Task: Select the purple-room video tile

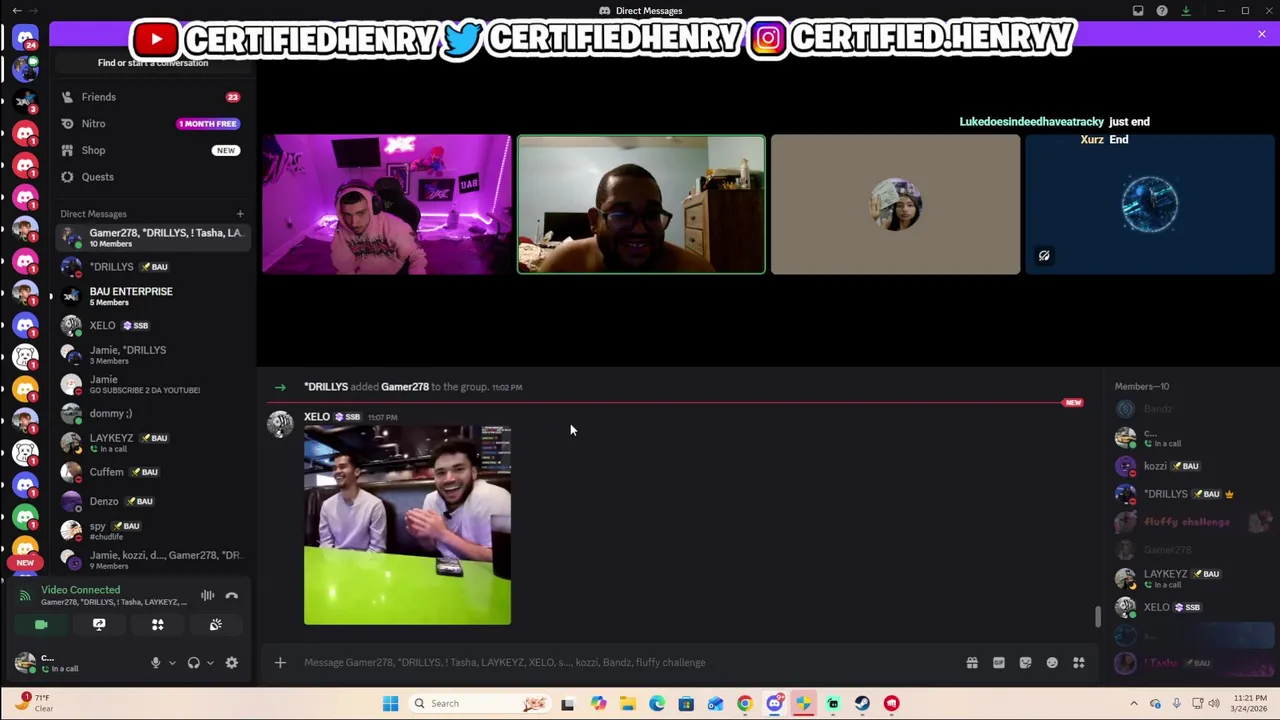Action: click(x=387, y=204)
